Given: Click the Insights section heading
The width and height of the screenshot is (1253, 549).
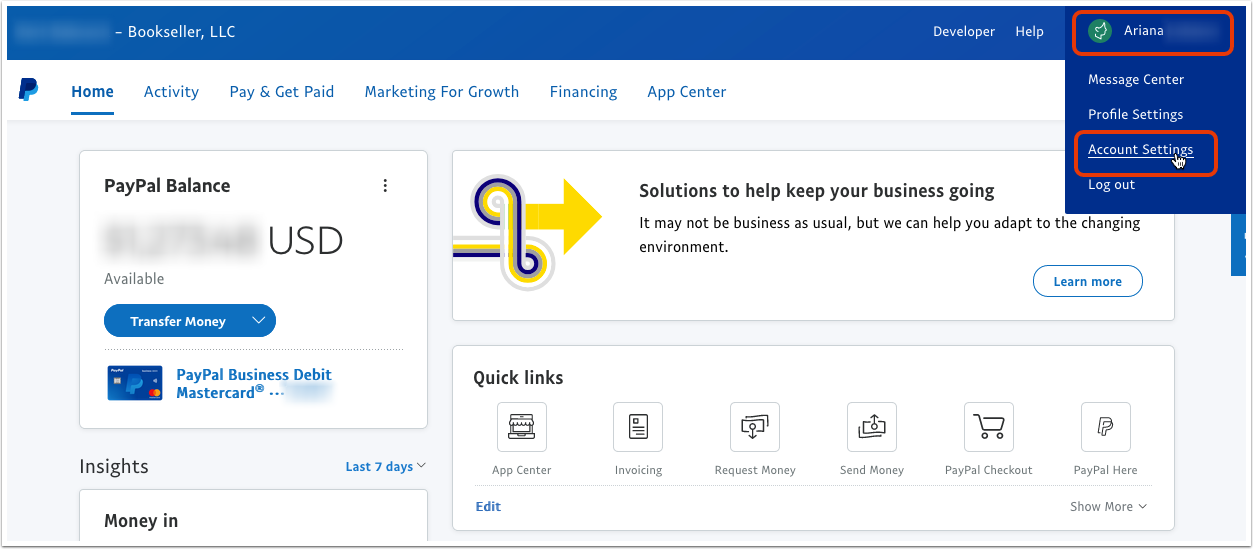Looking at the screenshot, I should pyautogui.click(x=114, y=467).
